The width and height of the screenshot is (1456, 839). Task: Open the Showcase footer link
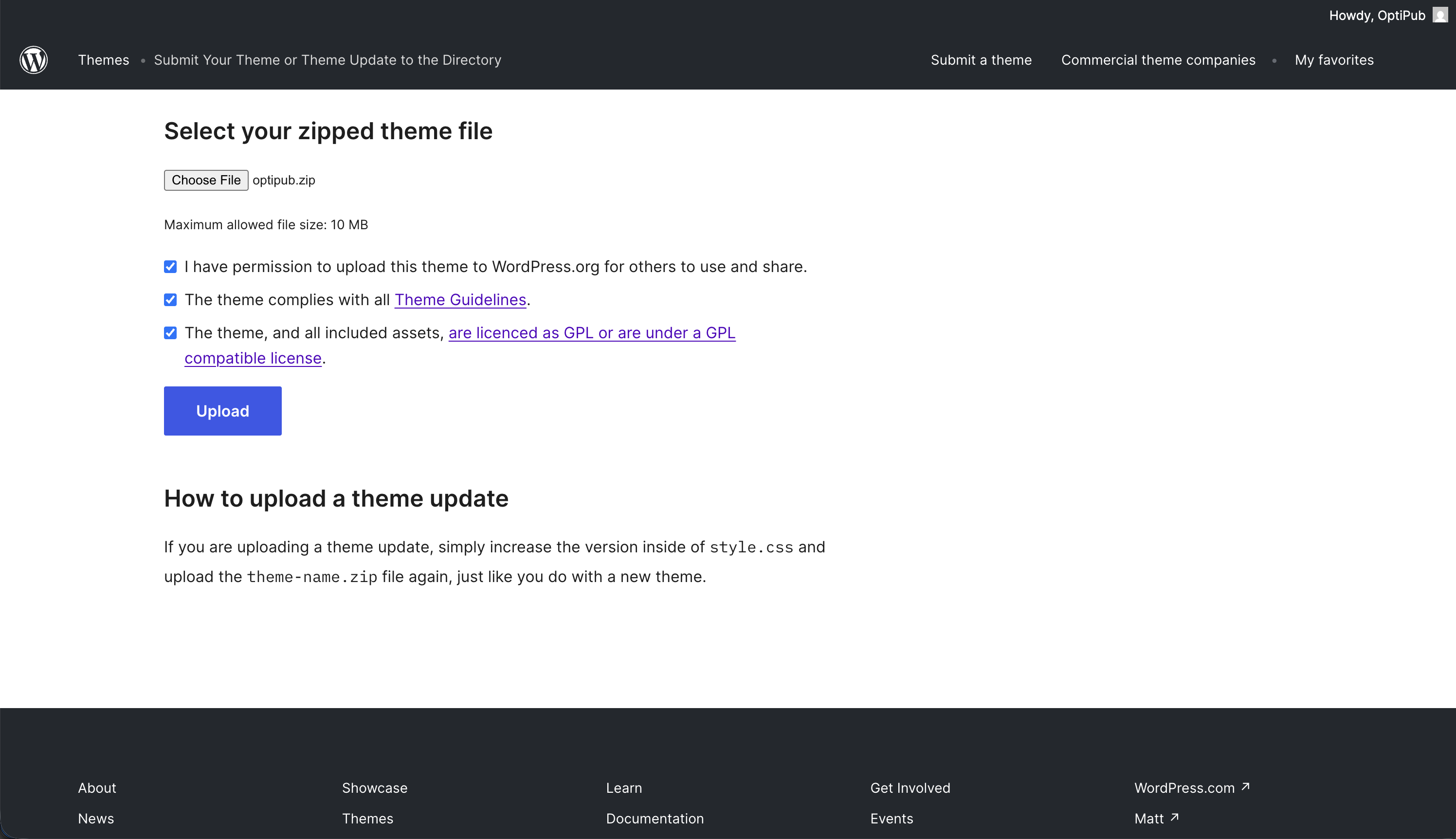375,788
